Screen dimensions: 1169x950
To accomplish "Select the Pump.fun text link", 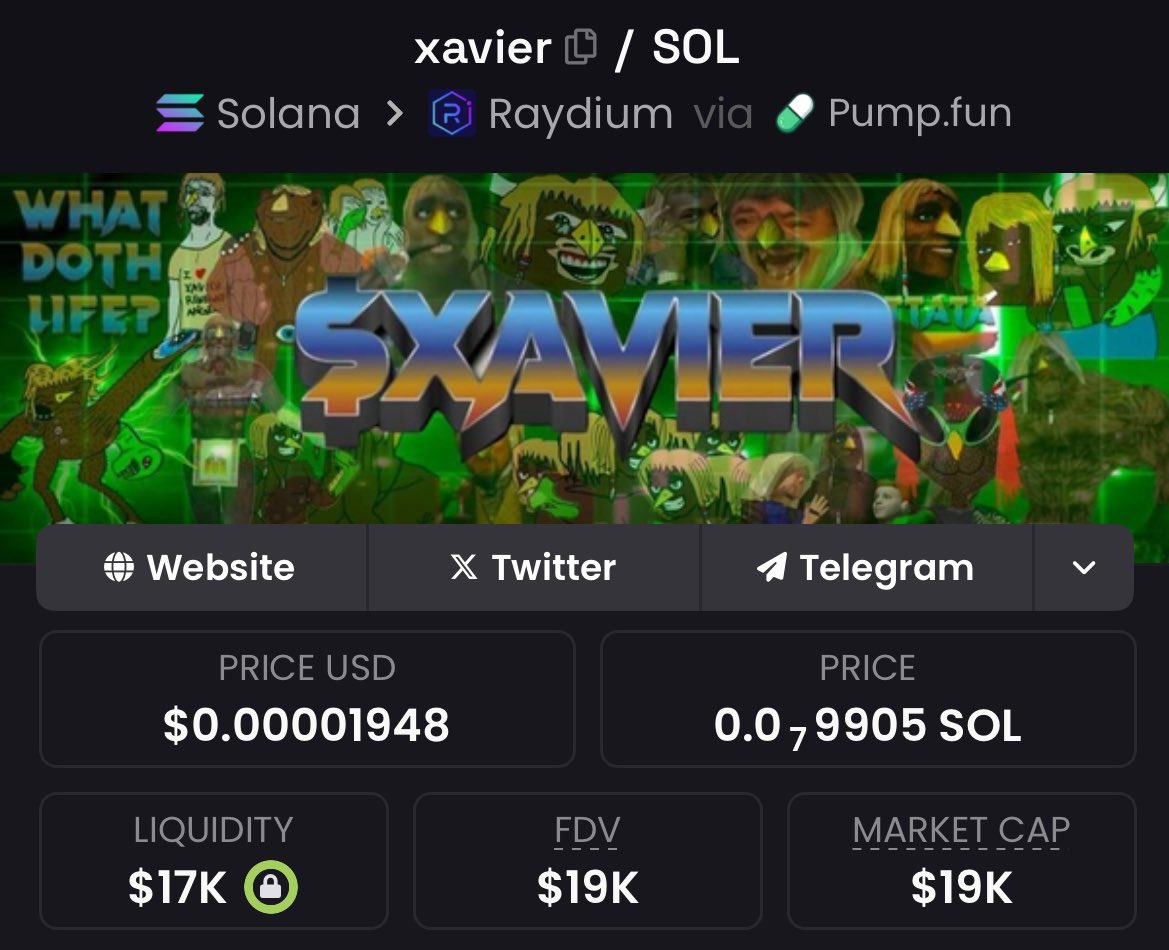I will point(920,113).
